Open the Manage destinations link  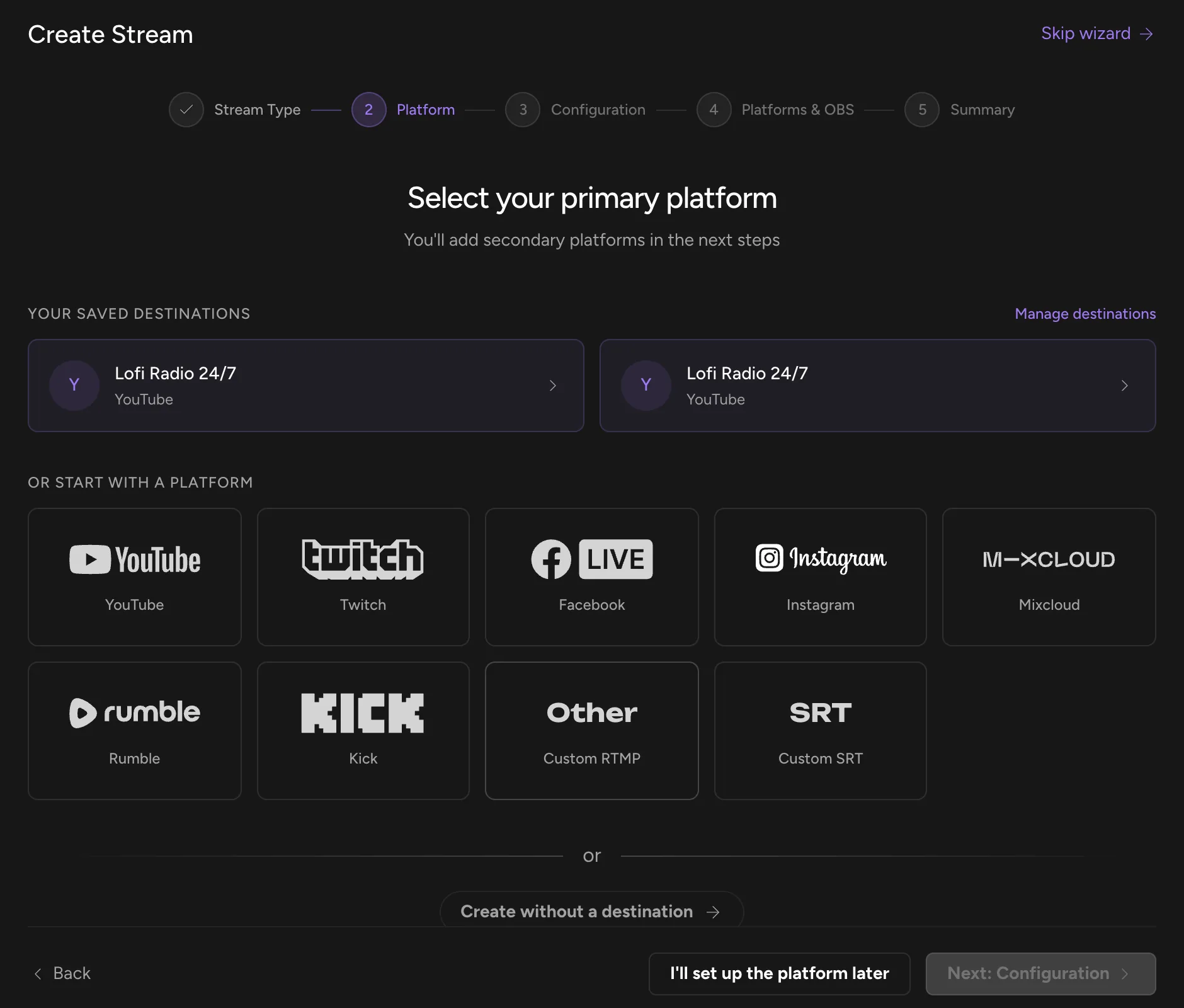(x=1085, y=314)
